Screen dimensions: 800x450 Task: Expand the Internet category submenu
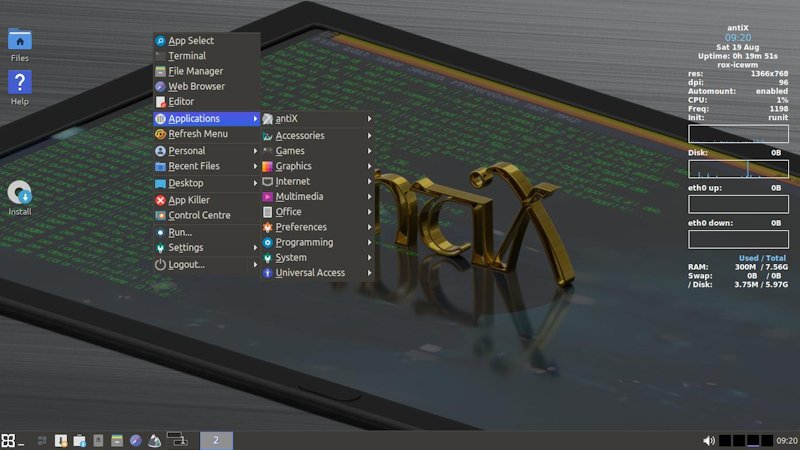(317, 181)
